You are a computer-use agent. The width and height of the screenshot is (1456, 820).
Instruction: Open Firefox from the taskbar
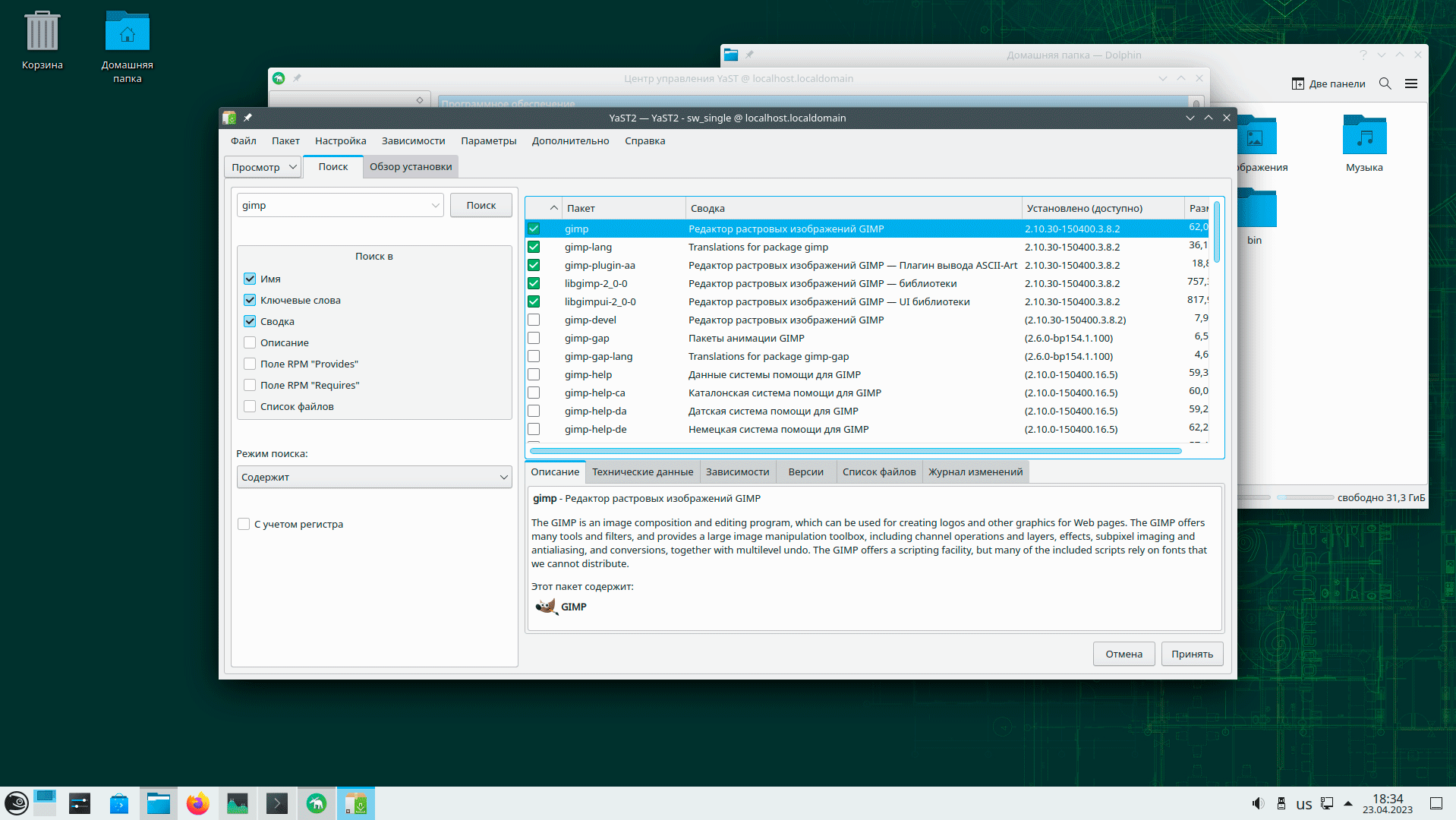[x=197, y=803]
